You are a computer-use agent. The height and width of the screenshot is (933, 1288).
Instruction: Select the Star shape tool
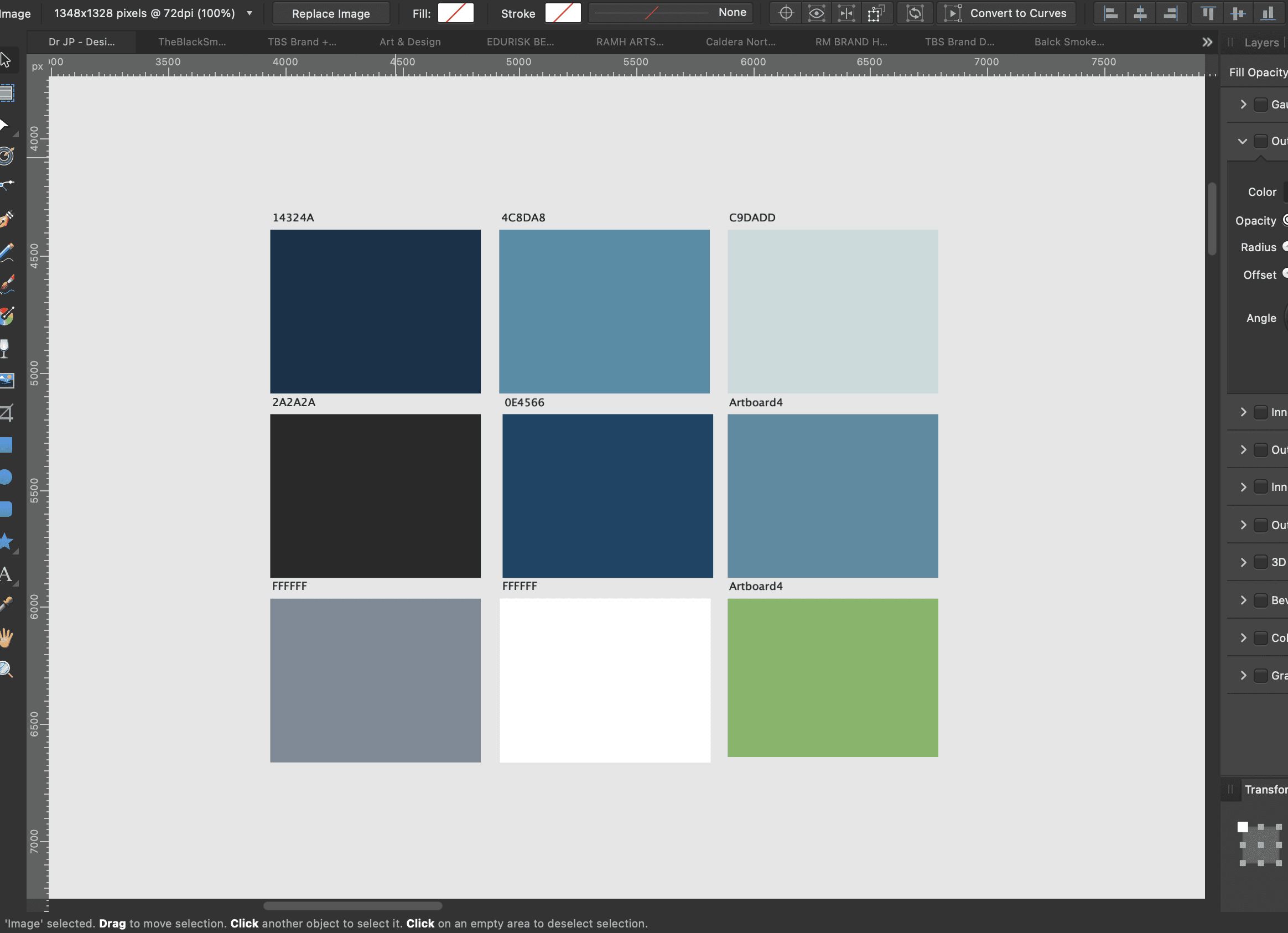(x=6, y=542)
